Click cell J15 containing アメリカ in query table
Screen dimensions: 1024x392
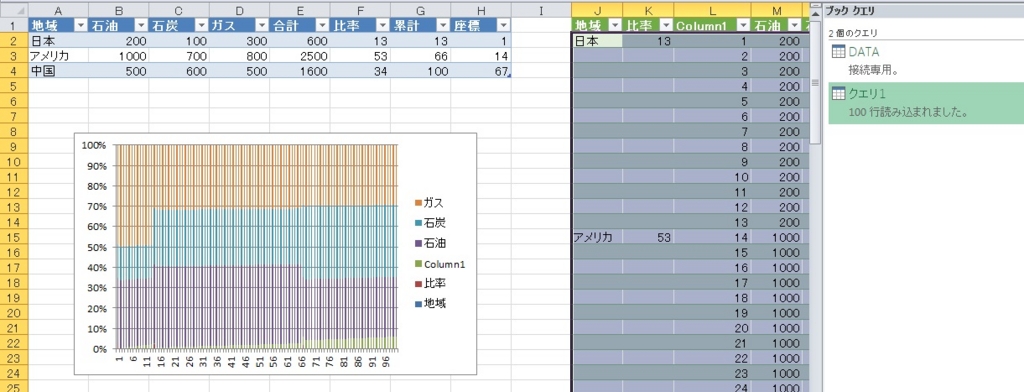(x=597, y=237)
